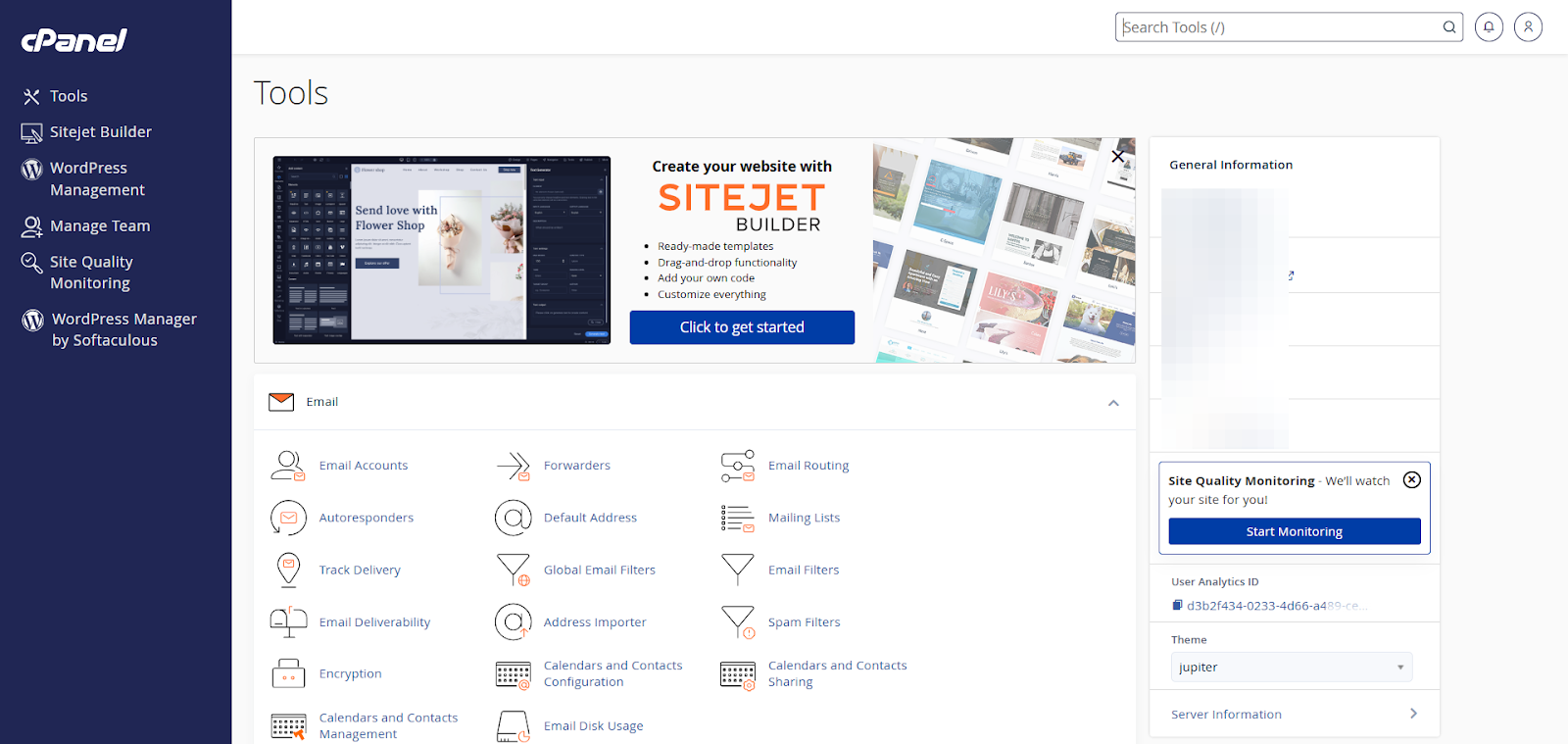Open Tools in the sidebar

(x=69, y=96)
